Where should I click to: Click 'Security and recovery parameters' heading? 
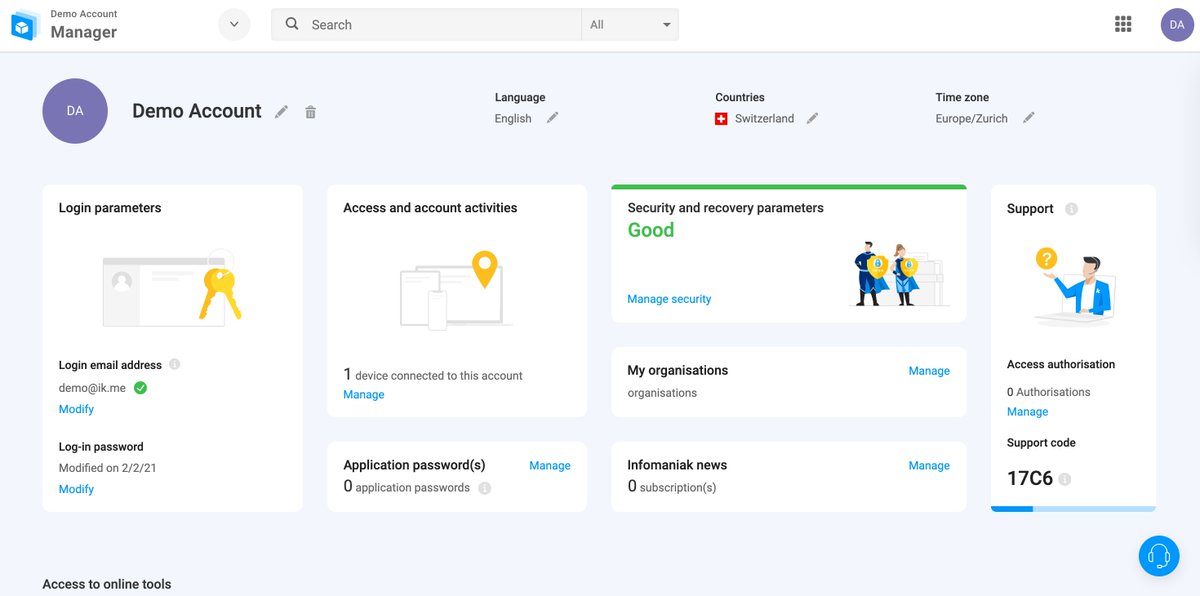[726, 208]
